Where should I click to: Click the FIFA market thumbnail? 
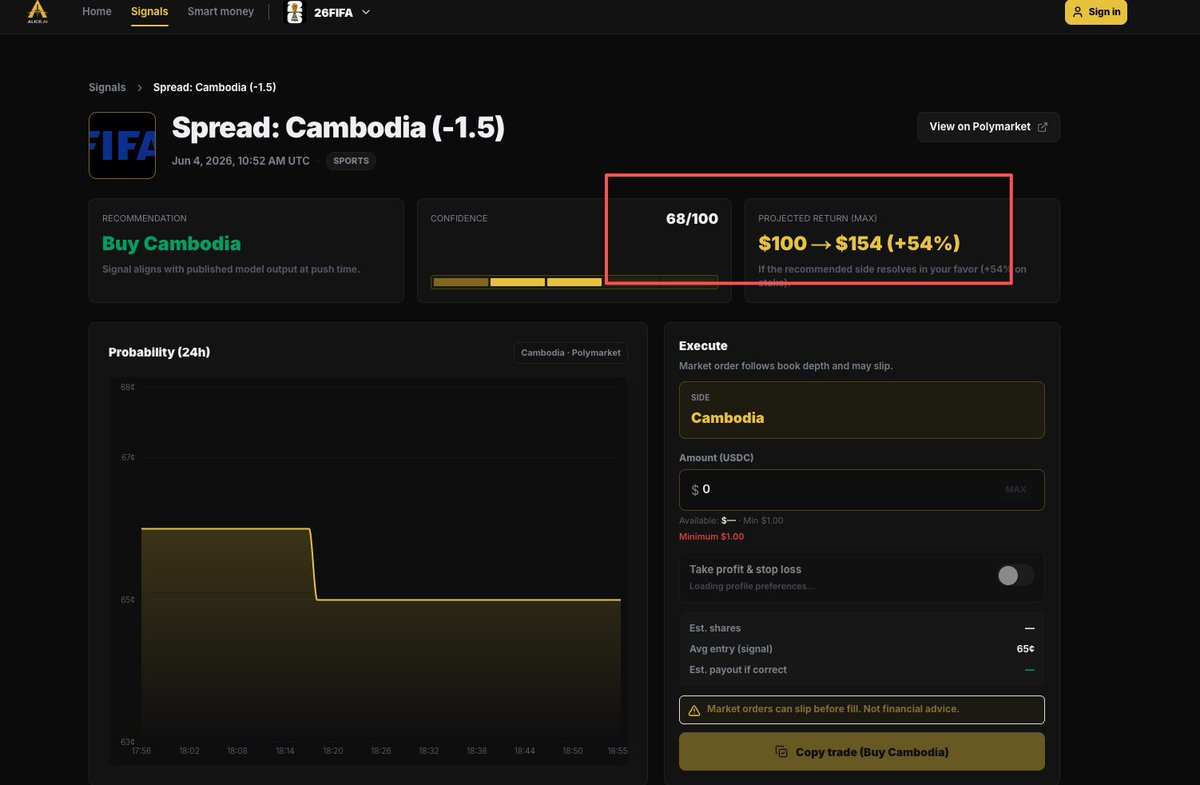(122, 145)
